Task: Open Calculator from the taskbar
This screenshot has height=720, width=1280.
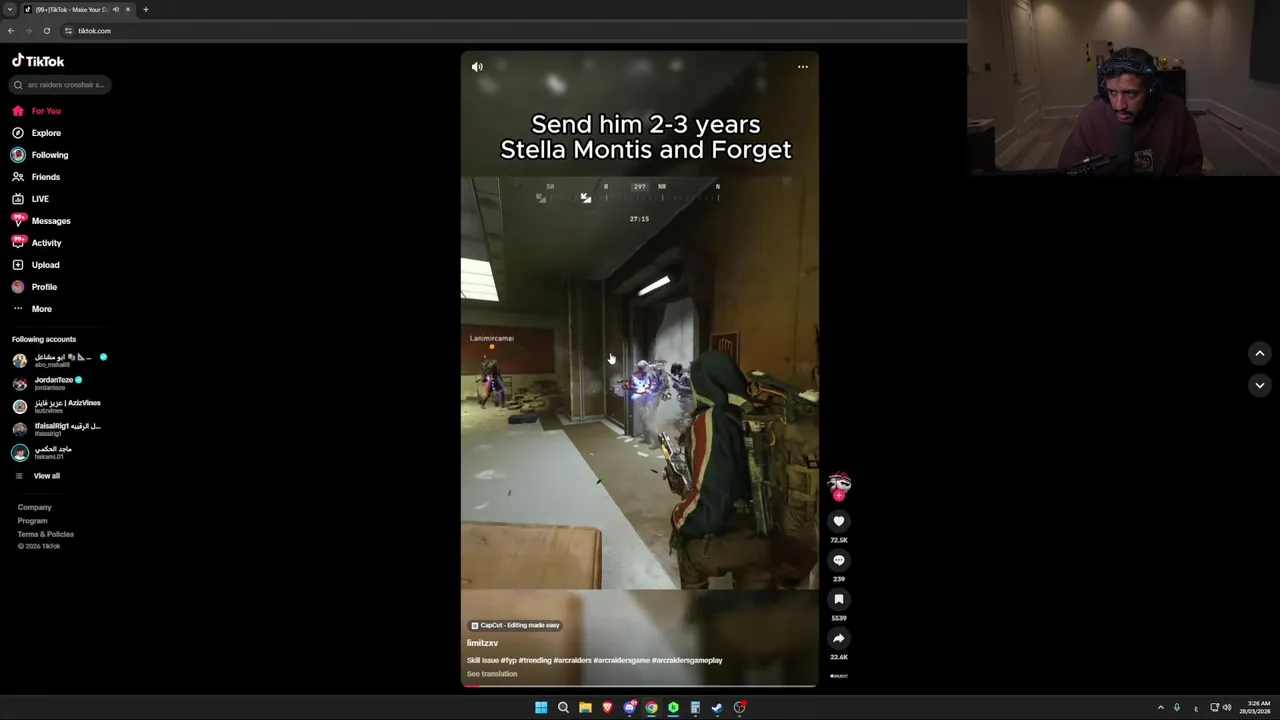Action: pos(695,708)
